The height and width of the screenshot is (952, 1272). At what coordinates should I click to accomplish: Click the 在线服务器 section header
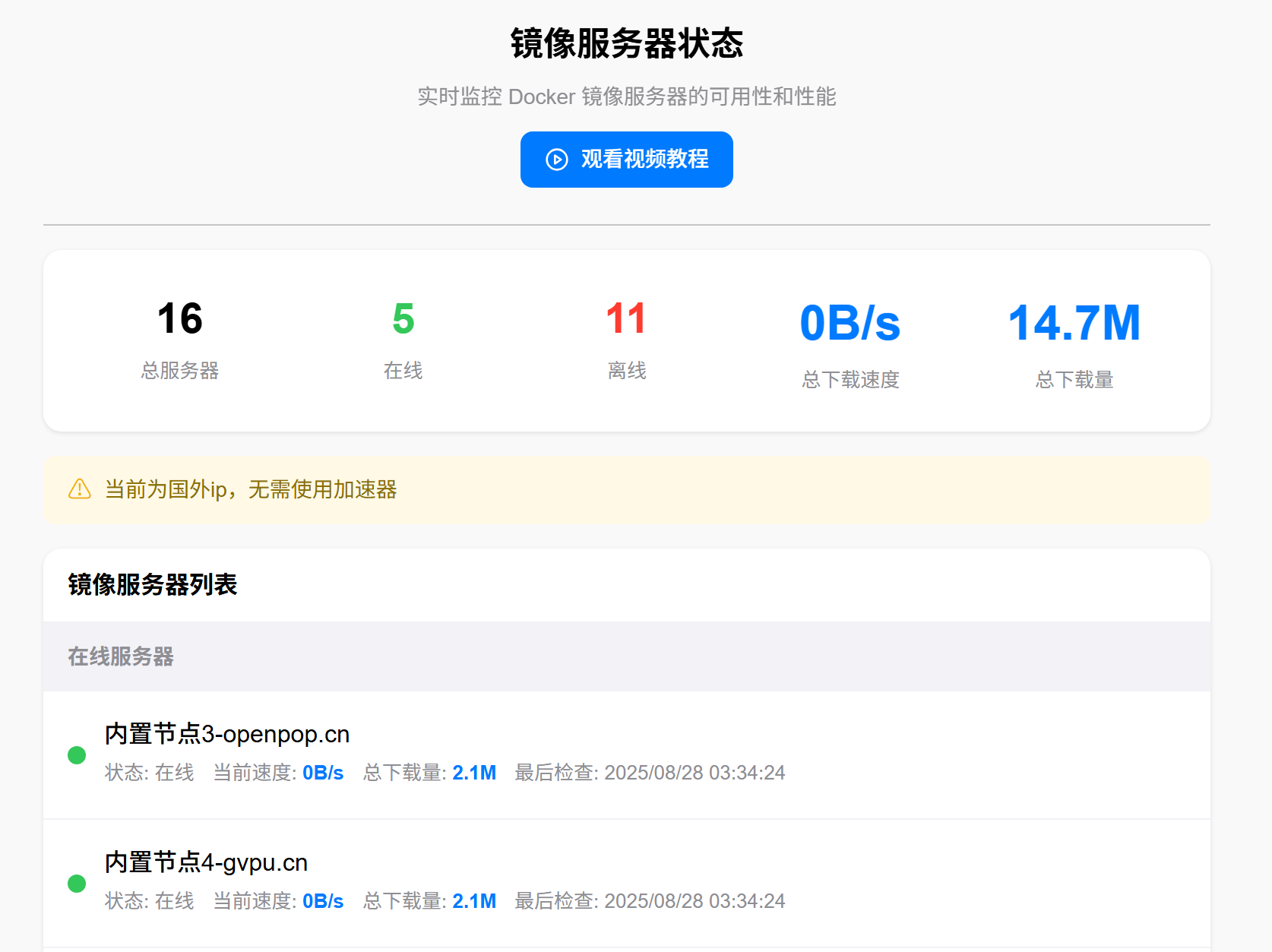[121, 656]
